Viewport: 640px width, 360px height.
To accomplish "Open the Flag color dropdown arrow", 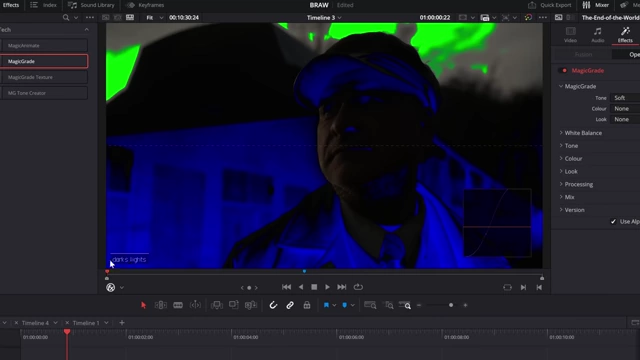I will coord(334,305).
